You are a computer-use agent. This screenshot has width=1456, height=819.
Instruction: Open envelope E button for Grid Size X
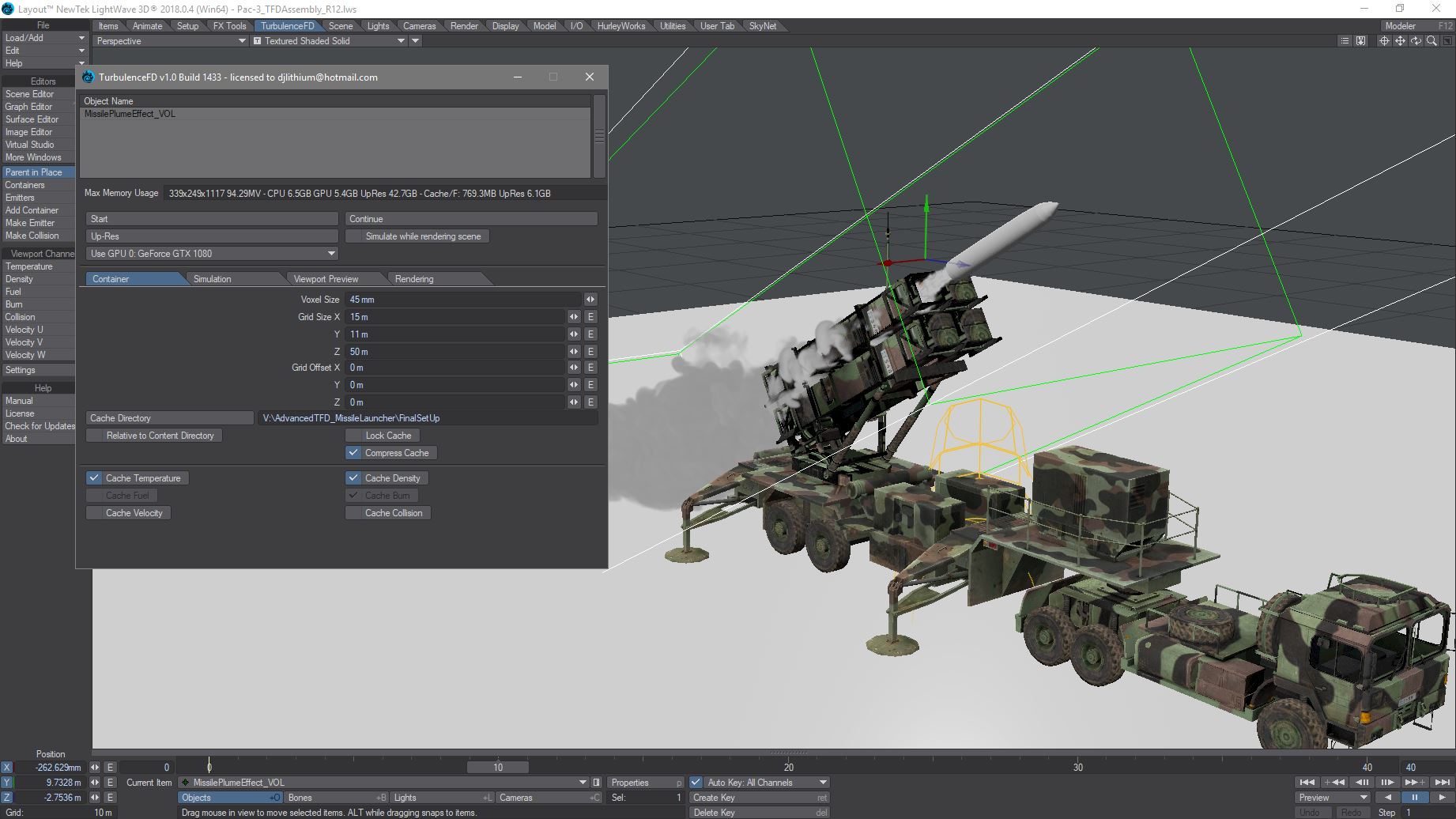tap(590, 317)
